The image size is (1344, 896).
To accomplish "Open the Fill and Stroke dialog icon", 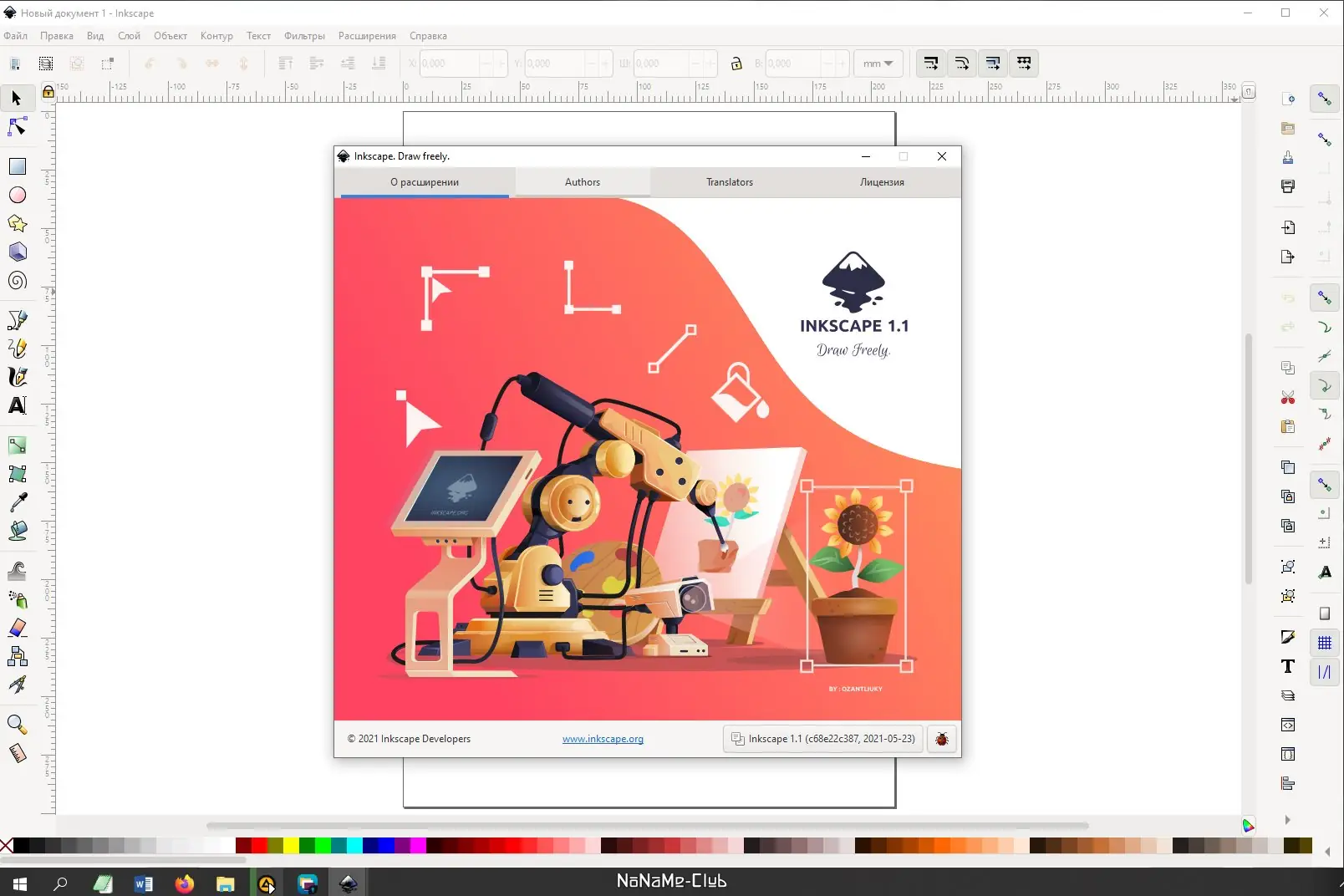I will (x=1288, y=638).
